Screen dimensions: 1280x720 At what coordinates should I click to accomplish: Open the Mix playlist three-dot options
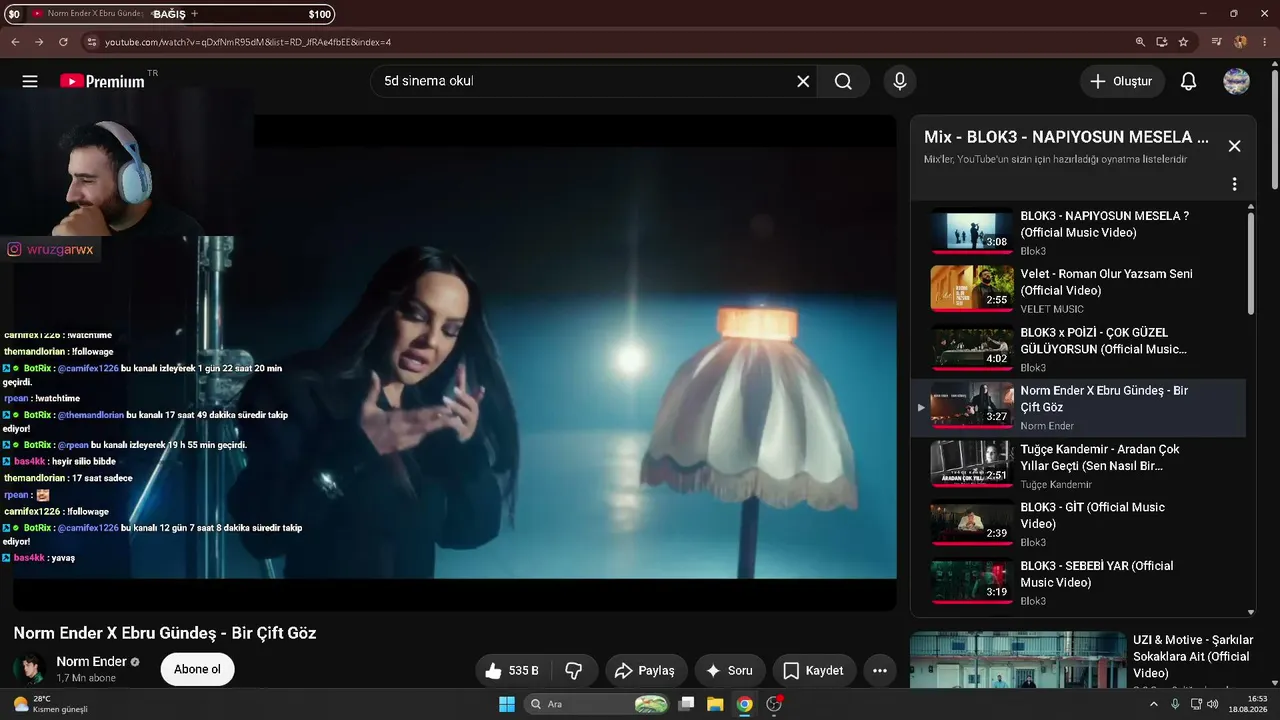(1234, 184)
